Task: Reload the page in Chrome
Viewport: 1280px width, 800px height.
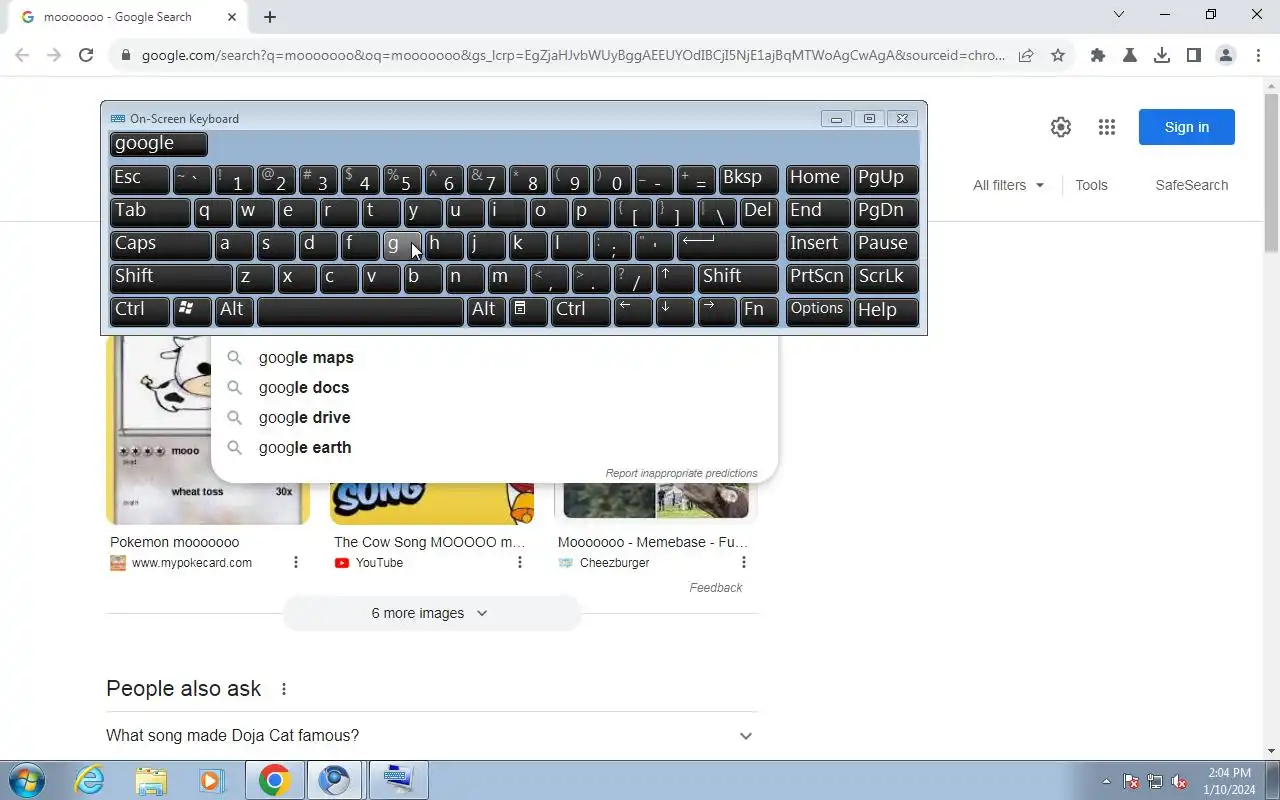Action: (x=86, y=56)
